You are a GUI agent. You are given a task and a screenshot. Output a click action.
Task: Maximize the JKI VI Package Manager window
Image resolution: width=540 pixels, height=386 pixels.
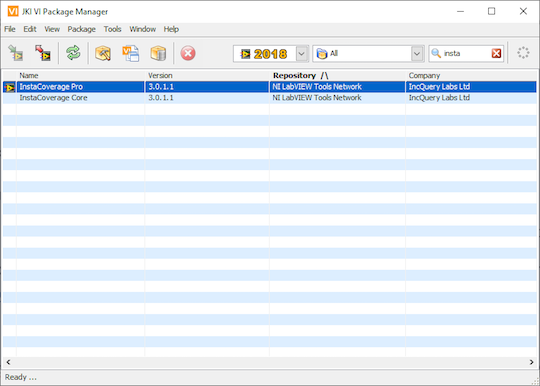[x=491, y=11]
